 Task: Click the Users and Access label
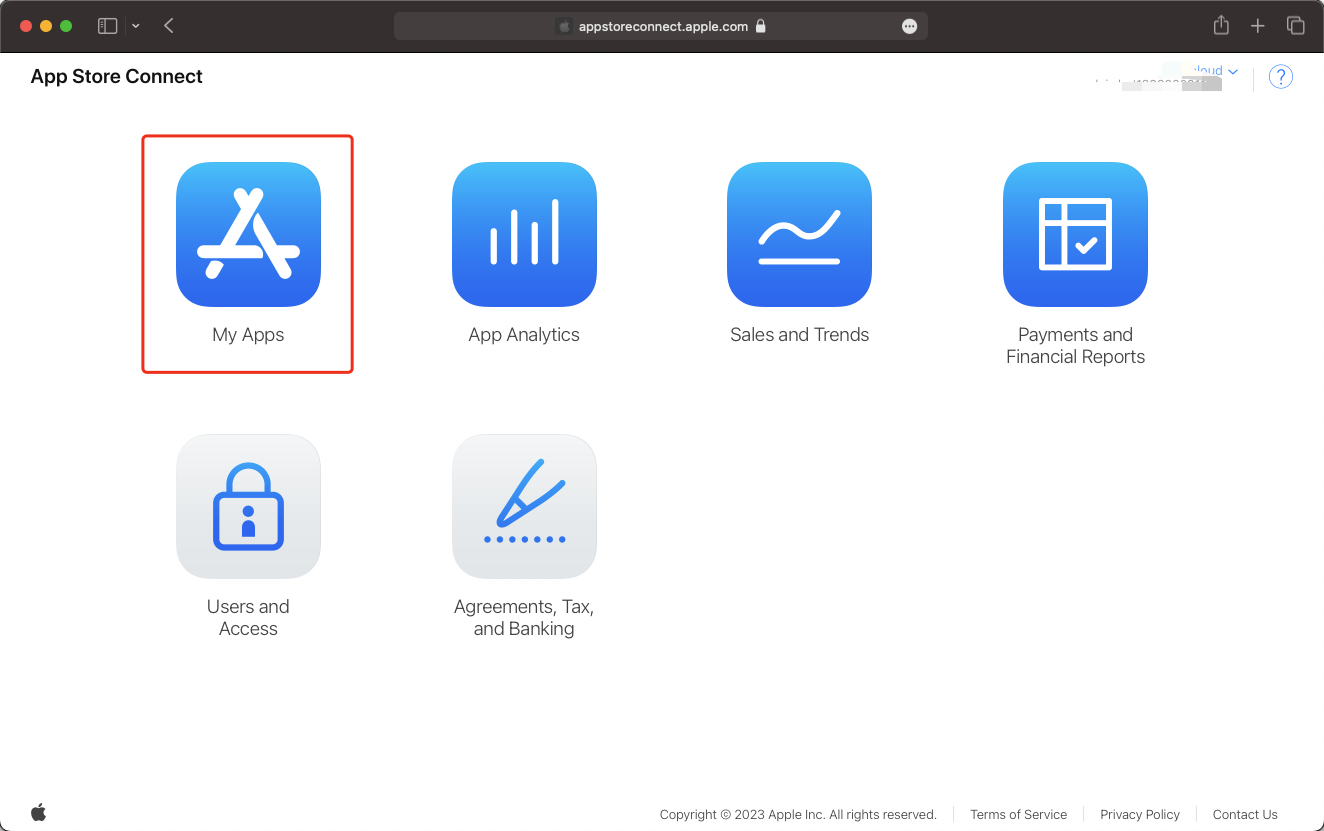(x=248, y=618)
